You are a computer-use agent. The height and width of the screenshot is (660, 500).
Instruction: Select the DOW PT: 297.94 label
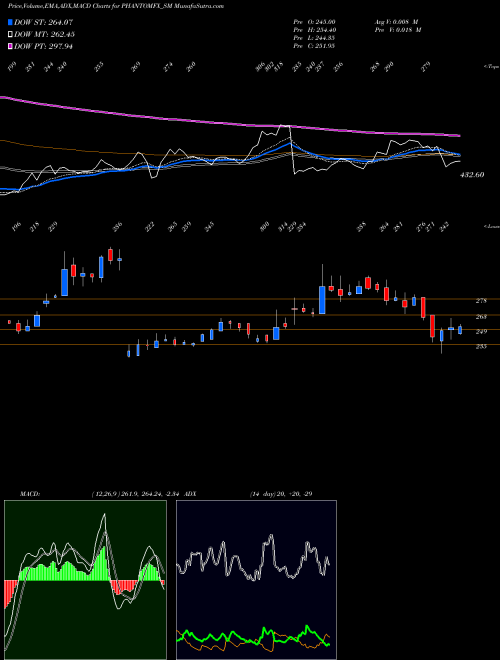pos(43,46)
